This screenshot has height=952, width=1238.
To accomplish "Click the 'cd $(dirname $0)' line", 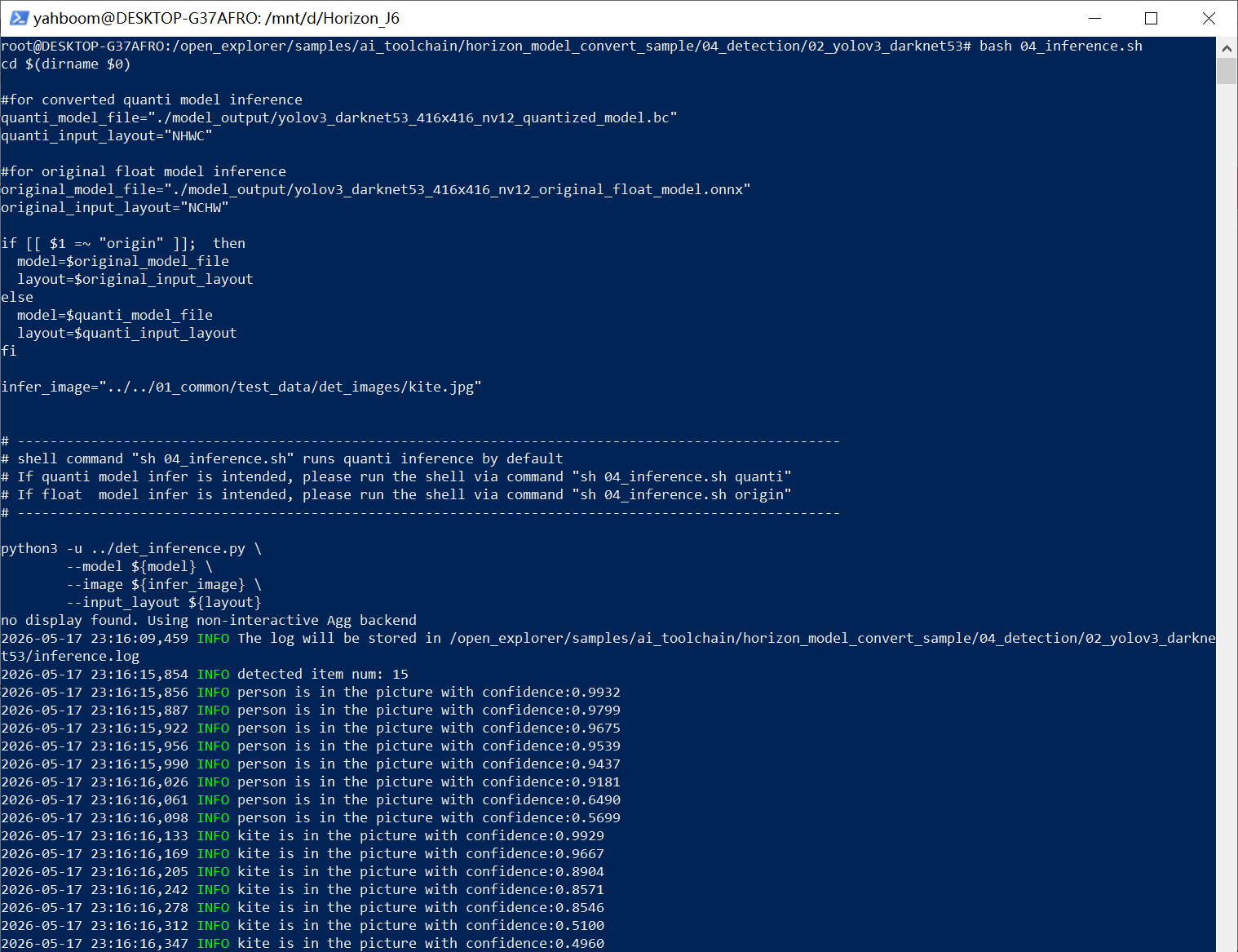I will point(66,64).
